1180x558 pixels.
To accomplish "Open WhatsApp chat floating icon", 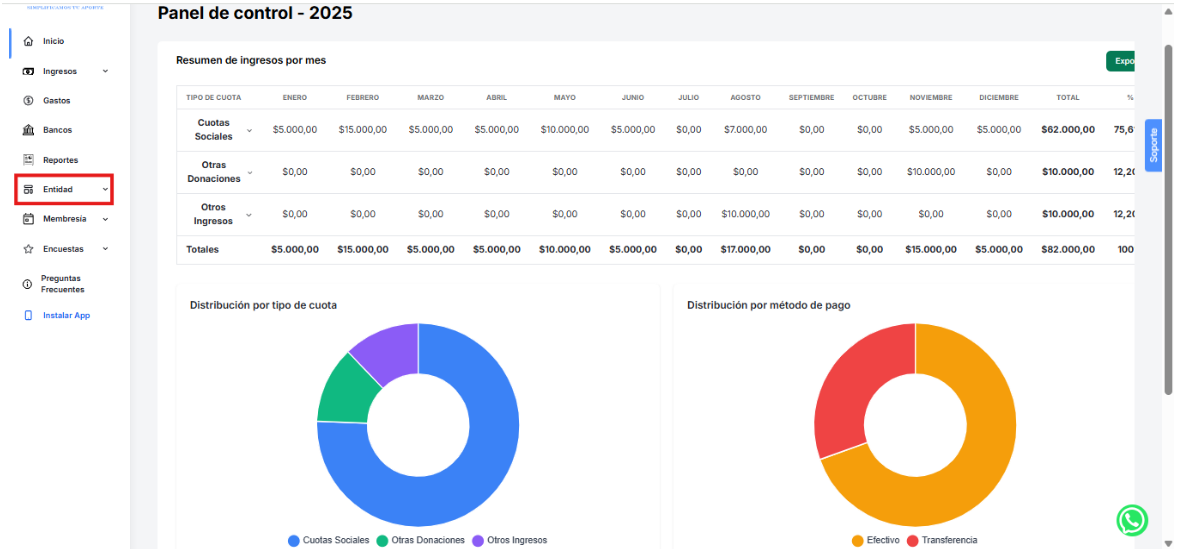I will 1132,520.
